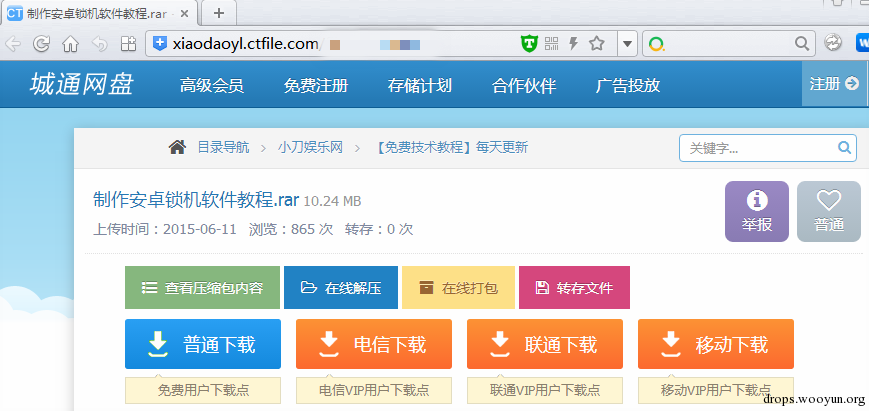Start 移动下载 download
The image size is (869, 411).
[715, 344]
